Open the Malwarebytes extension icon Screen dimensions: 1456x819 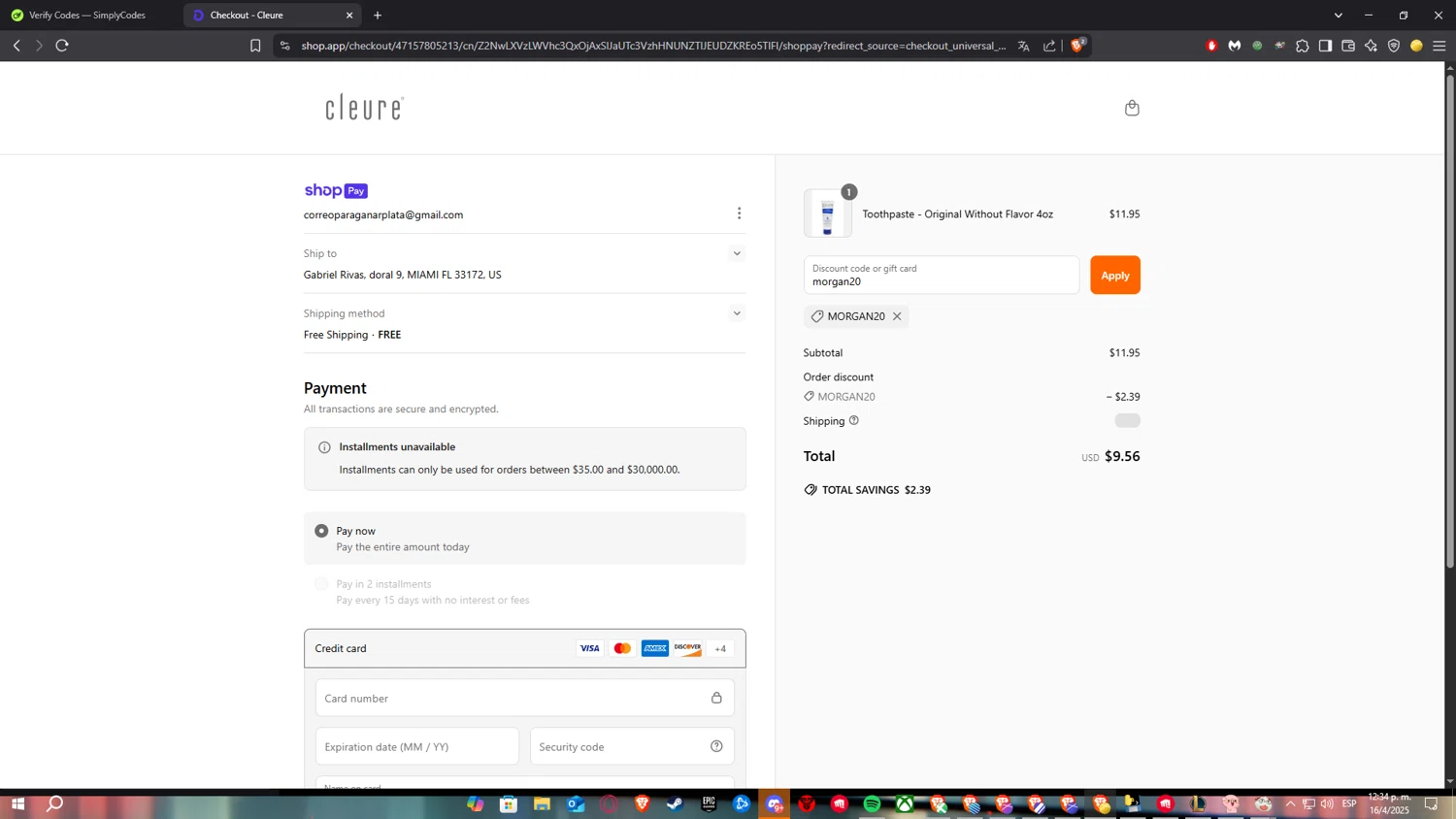click(x=1235, y=46)
